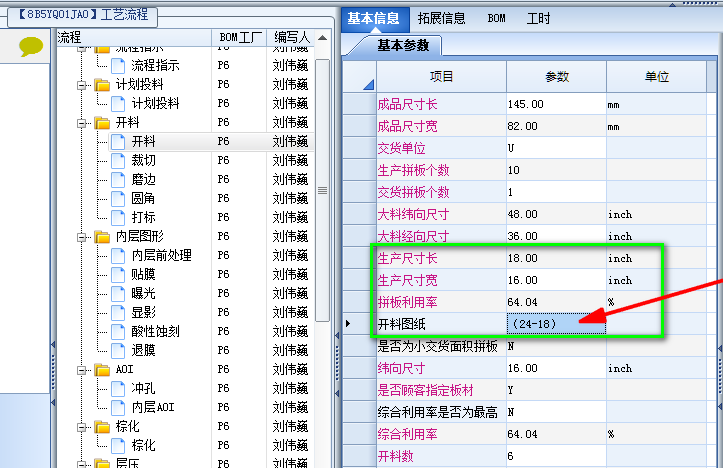The width and height of the screenshot is (723, 468).
Task: Open the 拓展信息 tab
Action: [x=441, y=18]
